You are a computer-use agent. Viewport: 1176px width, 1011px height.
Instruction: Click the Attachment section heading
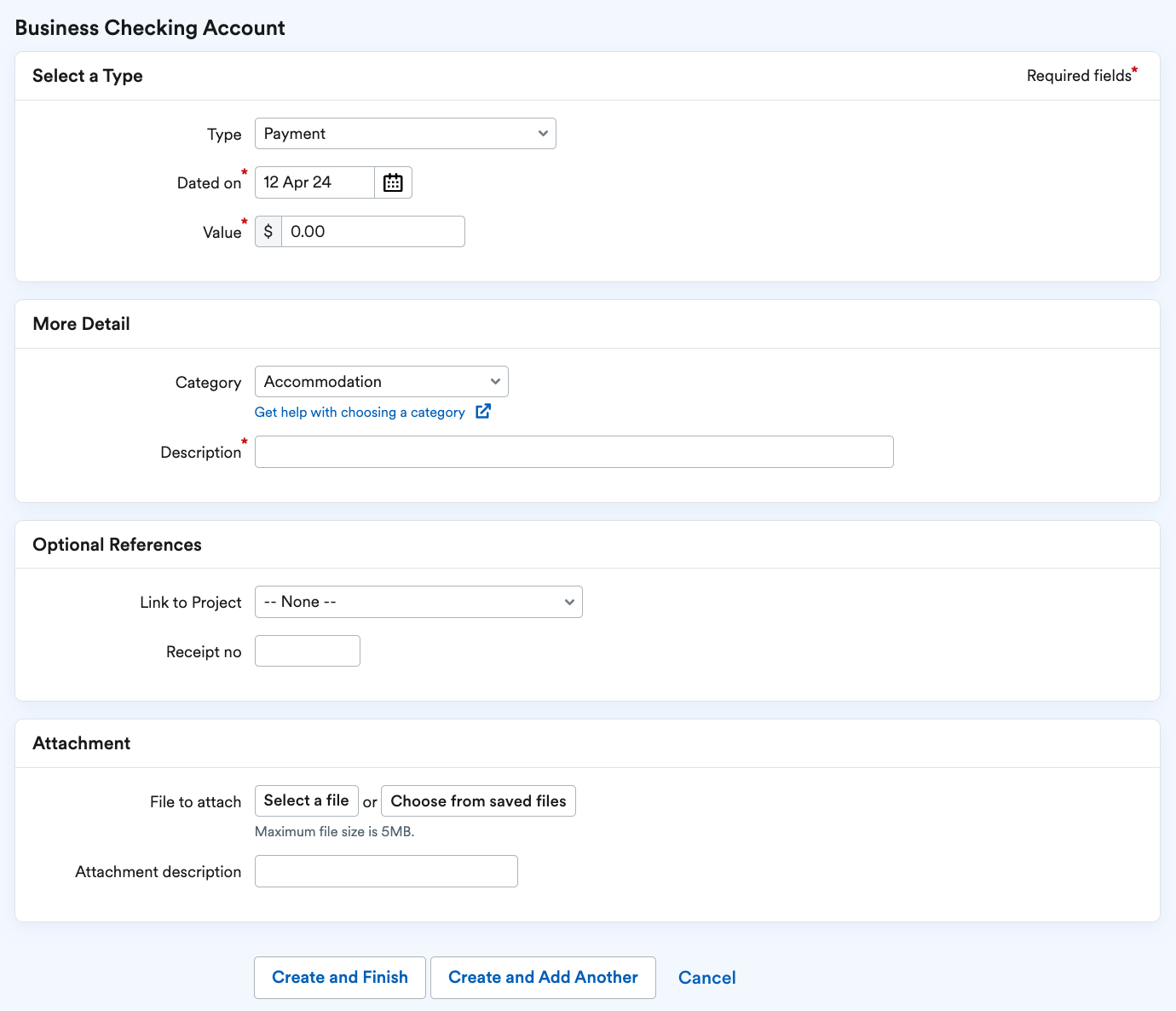click(x=82, y=743)
